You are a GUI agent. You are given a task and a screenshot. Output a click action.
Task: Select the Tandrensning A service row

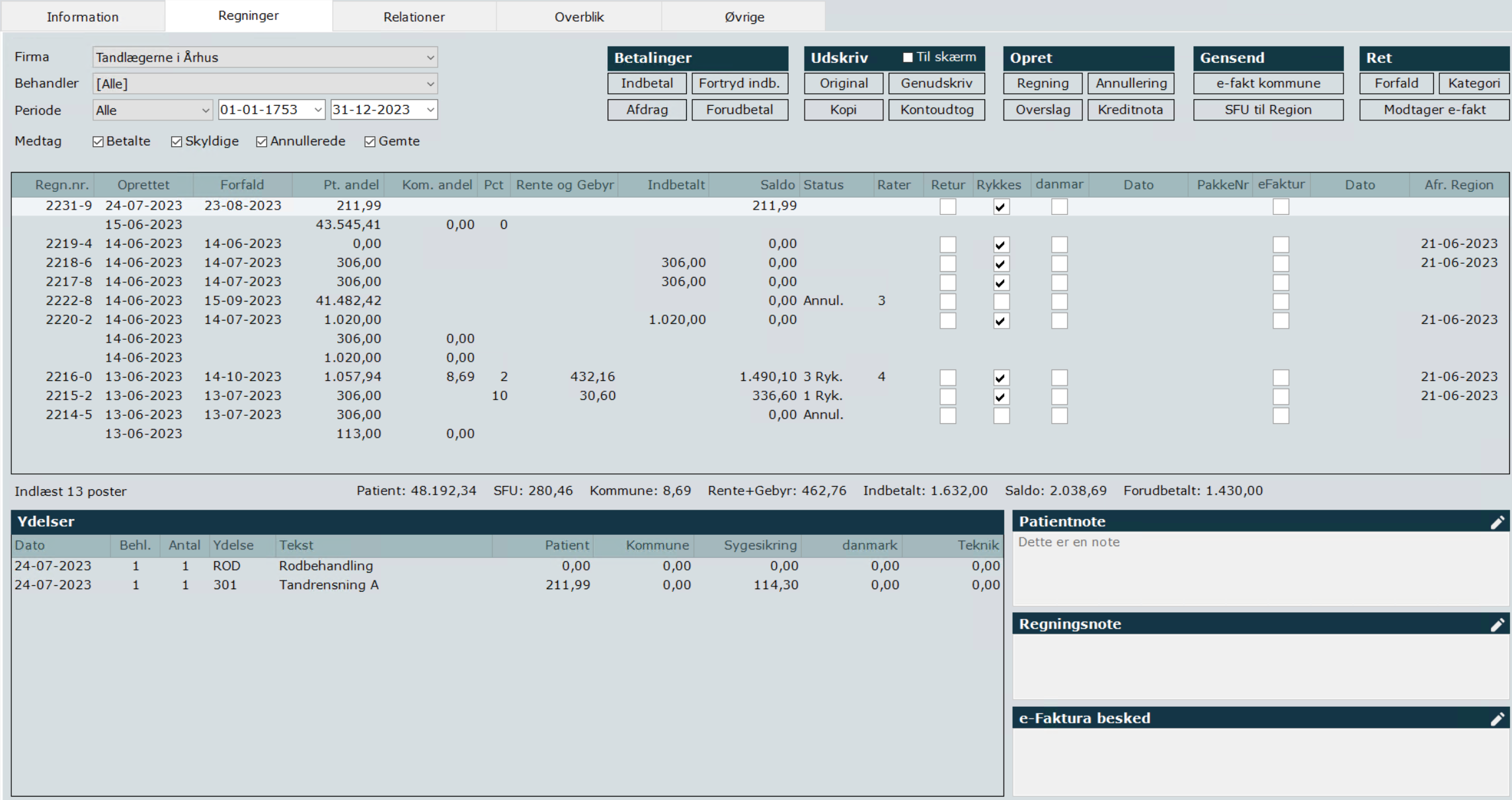click(507, 585)
